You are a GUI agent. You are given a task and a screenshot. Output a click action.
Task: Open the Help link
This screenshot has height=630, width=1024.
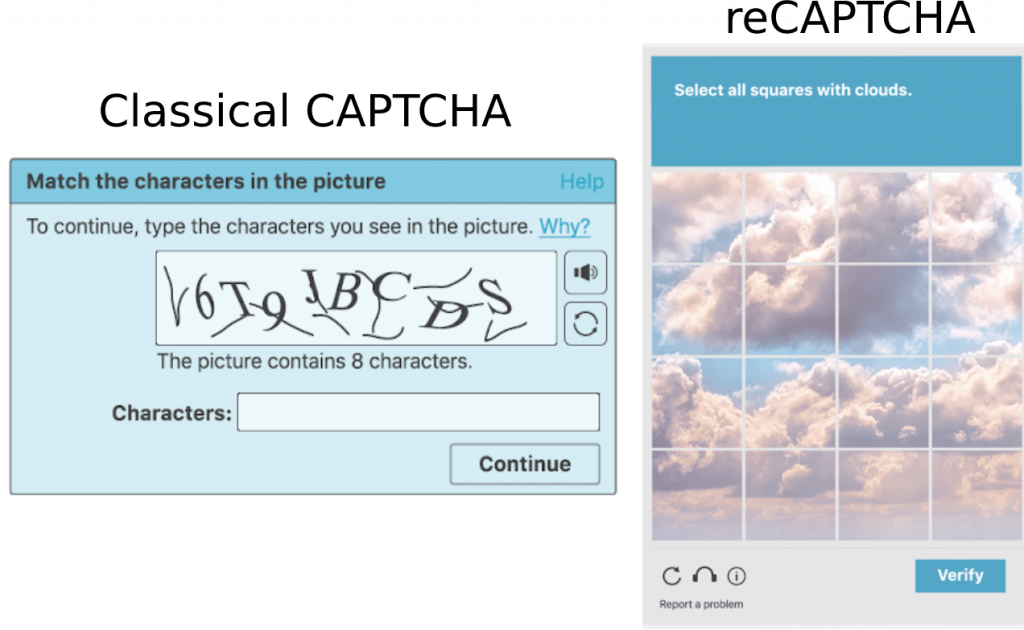(581, 182)
